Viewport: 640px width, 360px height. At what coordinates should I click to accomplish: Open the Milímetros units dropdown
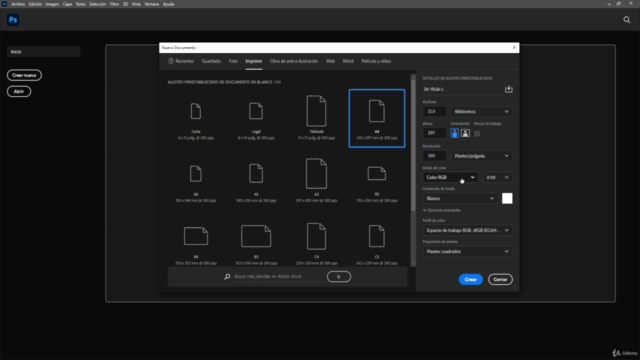pos(481,111)
